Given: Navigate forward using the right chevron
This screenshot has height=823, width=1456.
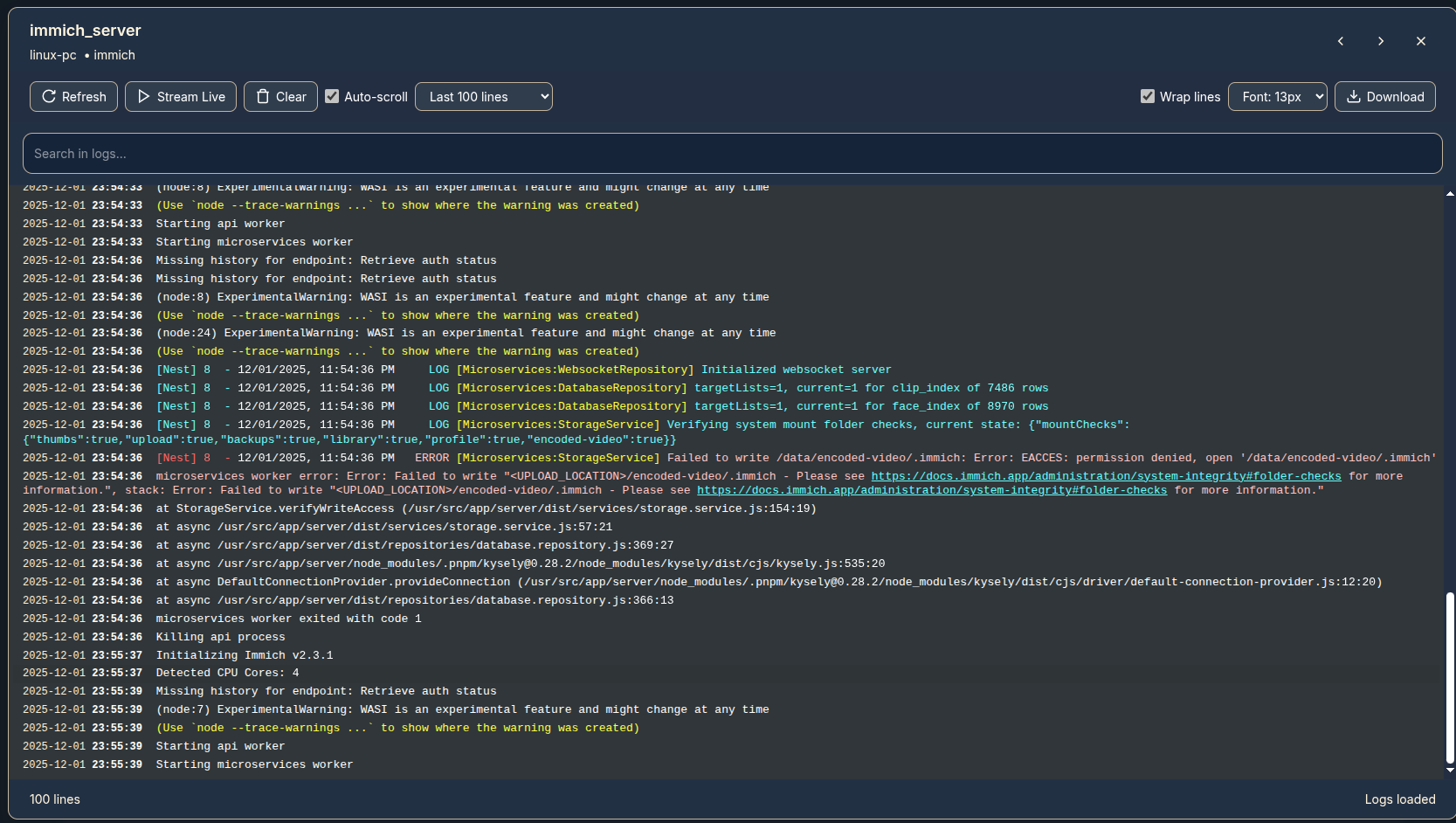Looking at the screenshot, I should (1381, 41).
